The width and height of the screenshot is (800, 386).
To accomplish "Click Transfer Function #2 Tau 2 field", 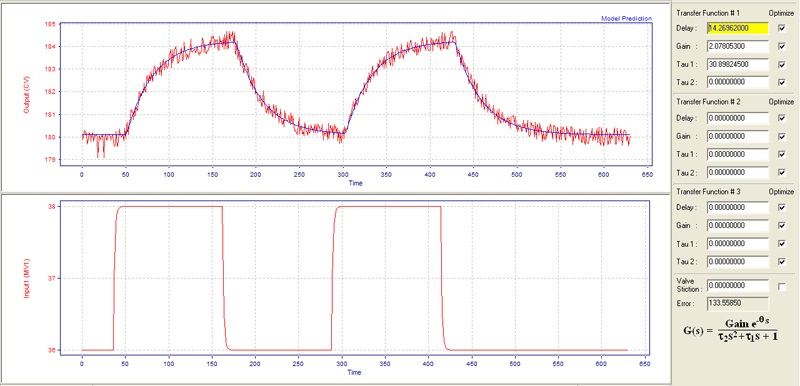I will [x=737, y=172].
